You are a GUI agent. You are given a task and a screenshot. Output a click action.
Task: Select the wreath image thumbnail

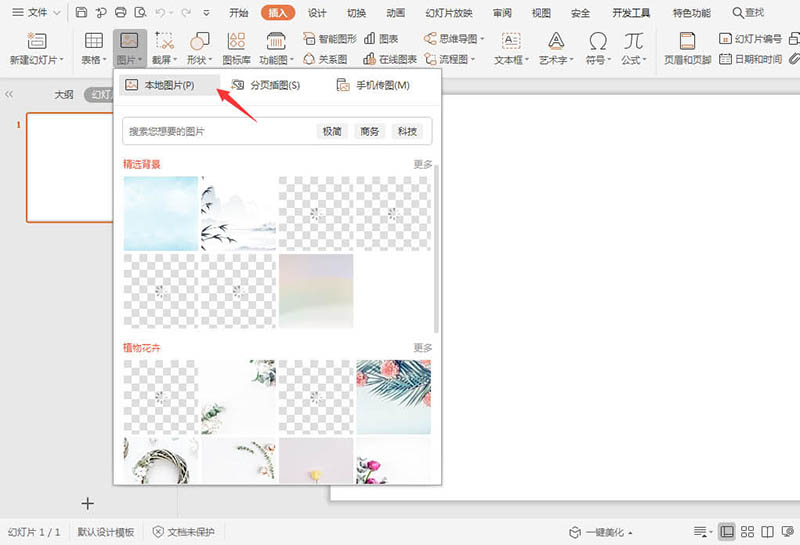161,460
